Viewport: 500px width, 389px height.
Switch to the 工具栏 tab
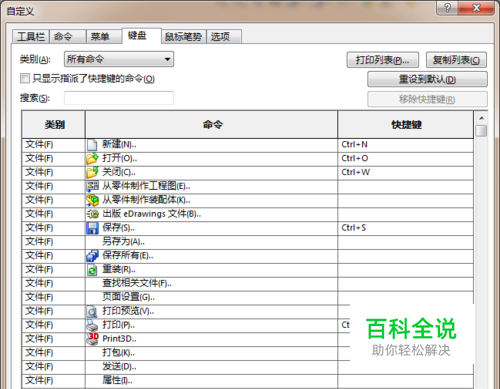pyautogui.click(x=31, y=36)
